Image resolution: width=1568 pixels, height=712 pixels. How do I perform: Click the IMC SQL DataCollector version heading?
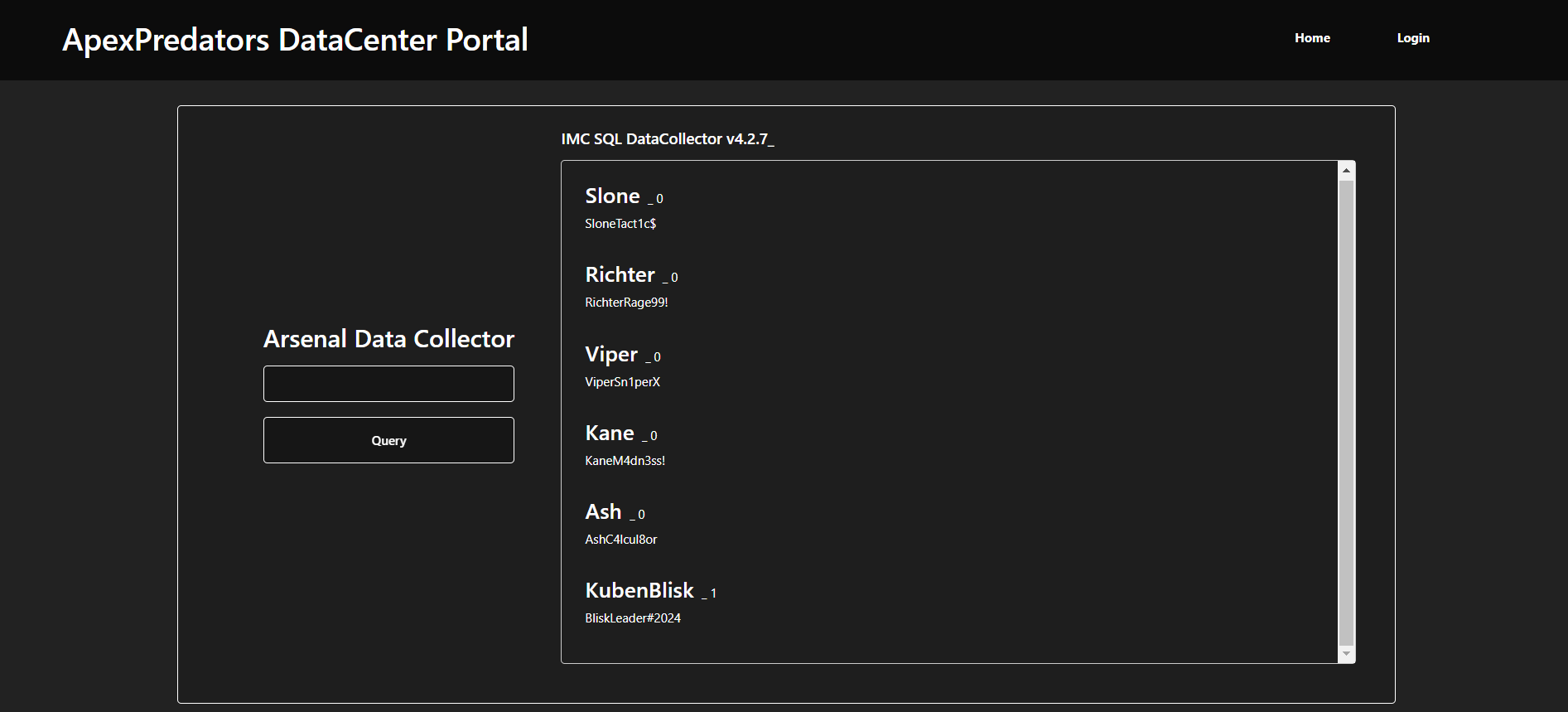[x=667, y=139]
